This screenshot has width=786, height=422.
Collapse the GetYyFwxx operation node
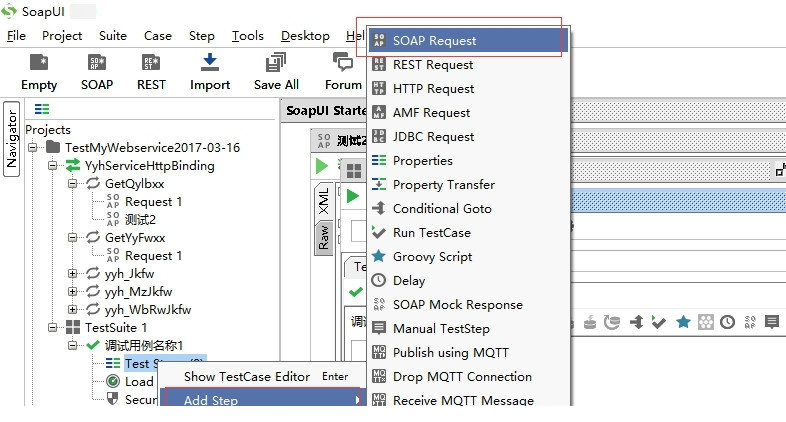click(x=73, y=238)
